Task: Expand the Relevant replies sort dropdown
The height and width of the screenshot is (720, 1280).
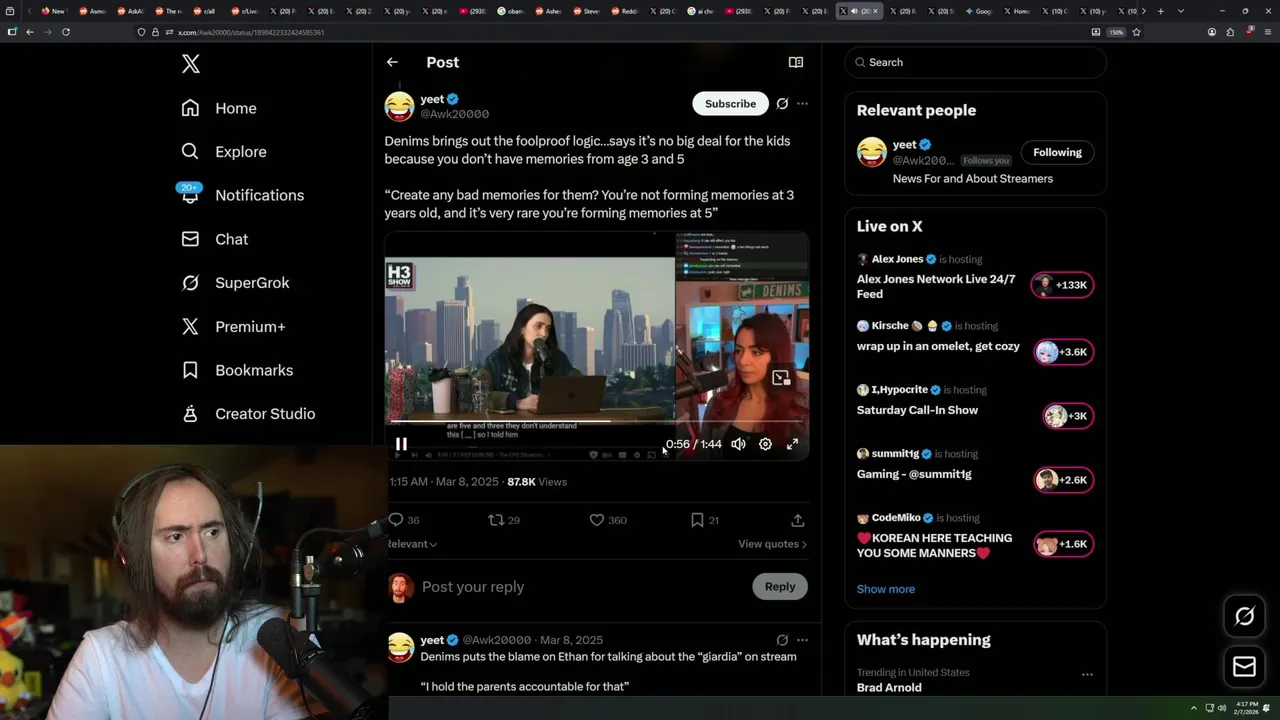Action: (x=412, y=544)
